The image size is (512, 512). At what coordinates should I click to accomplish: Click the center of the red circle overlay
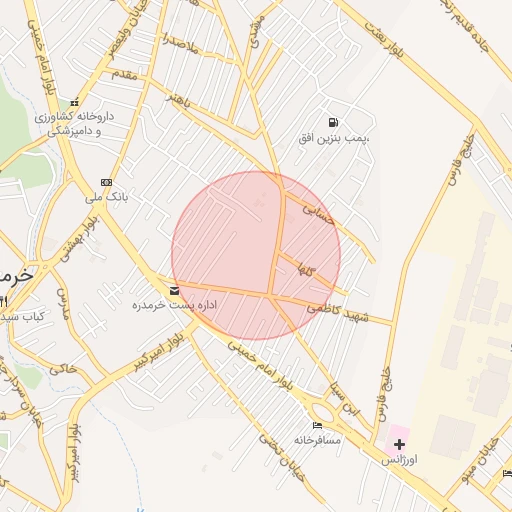(x=256, y=256)
